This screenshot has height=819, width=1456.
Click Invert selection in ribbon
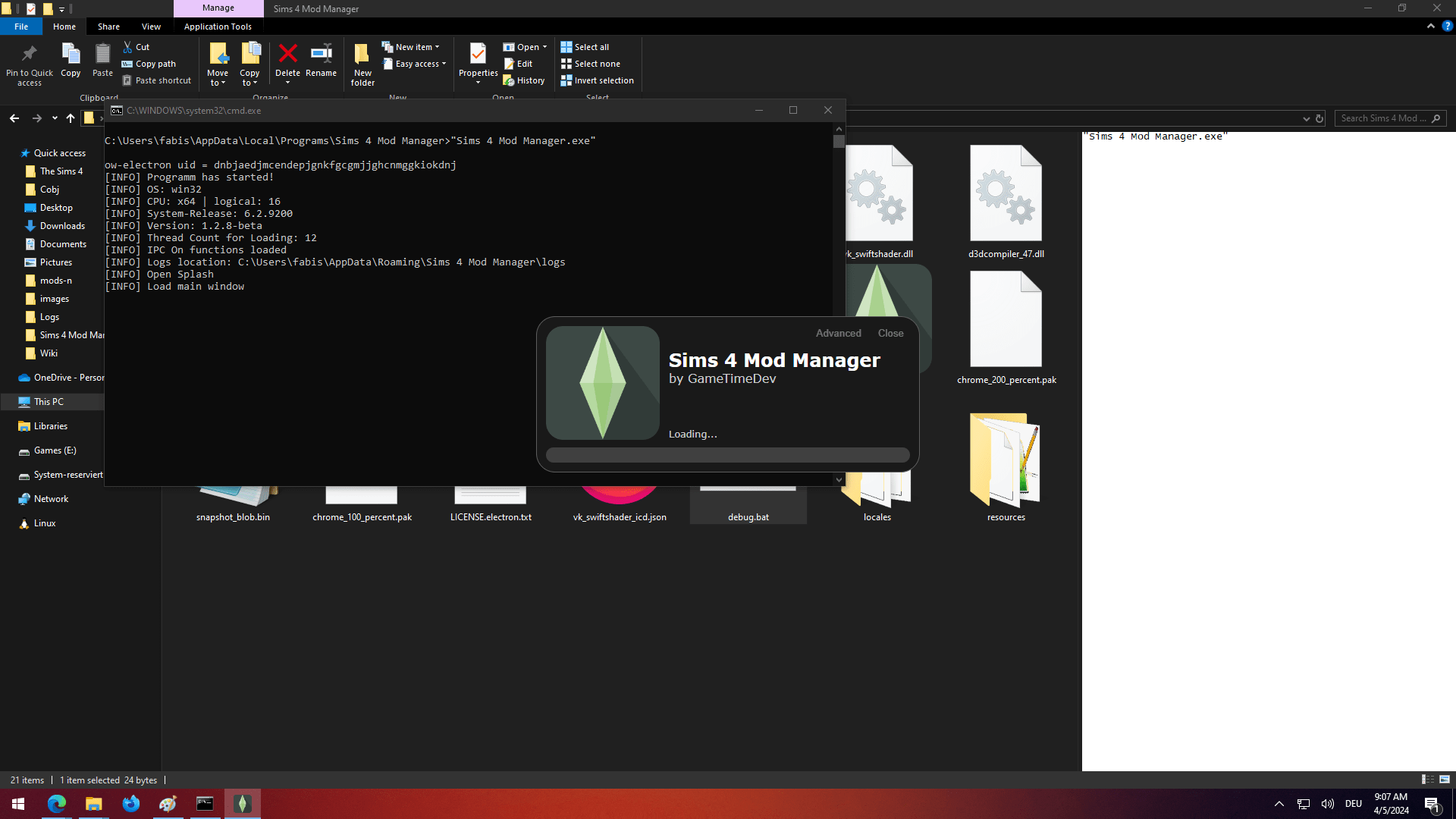(598, 80)
